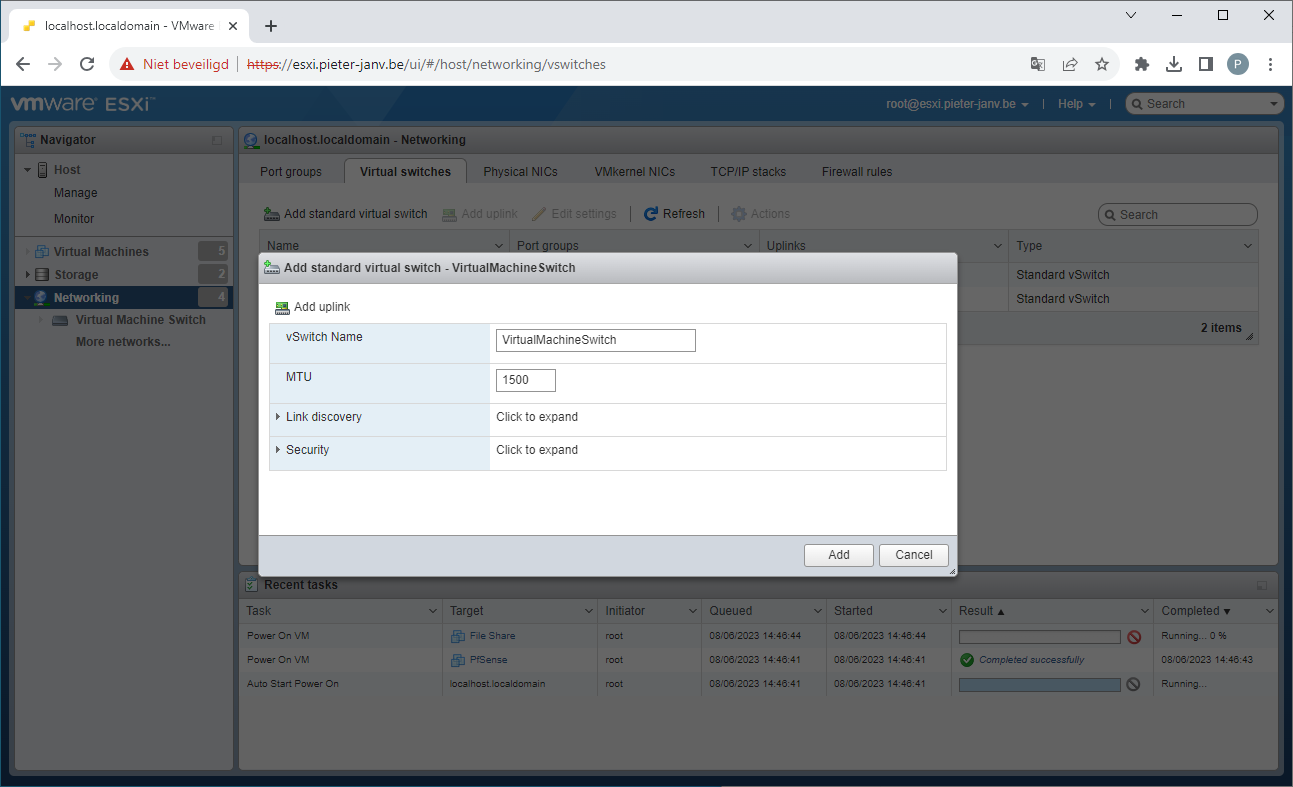Expand the Security section

click(278, 450)
